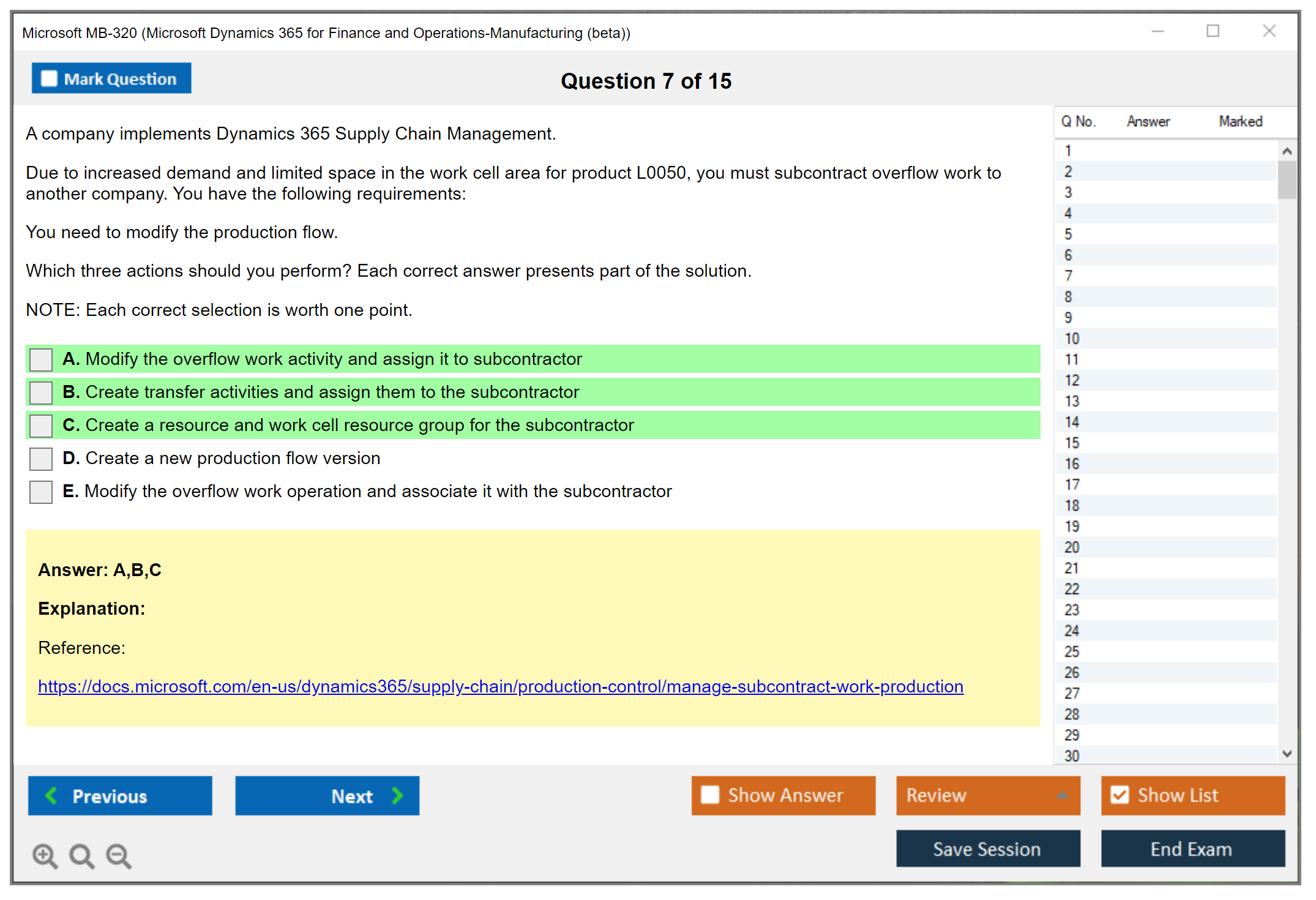This screenshot has height=900, width=1316.
Task: Enable the Show Answer checkbox
Action: [710, 795]
